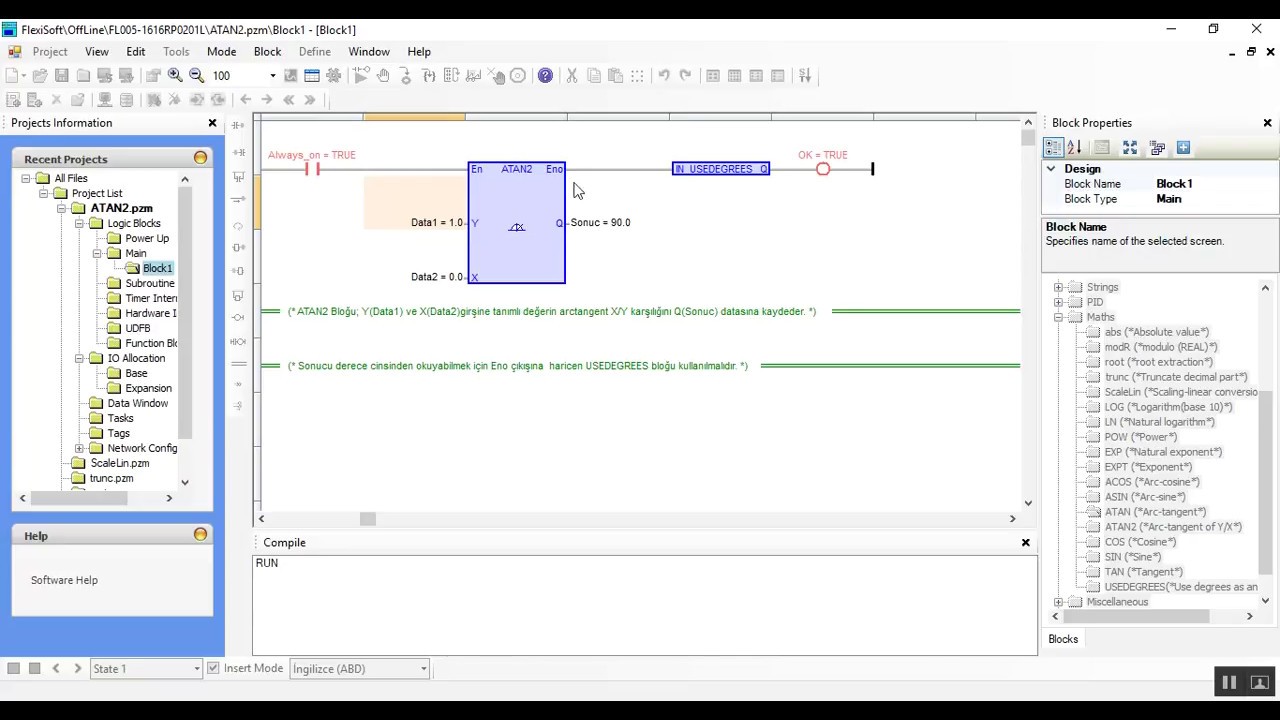Expand the Strings category in block list
The width and height of the screenshot is (1280, 720).
[x=1058, y=287]
